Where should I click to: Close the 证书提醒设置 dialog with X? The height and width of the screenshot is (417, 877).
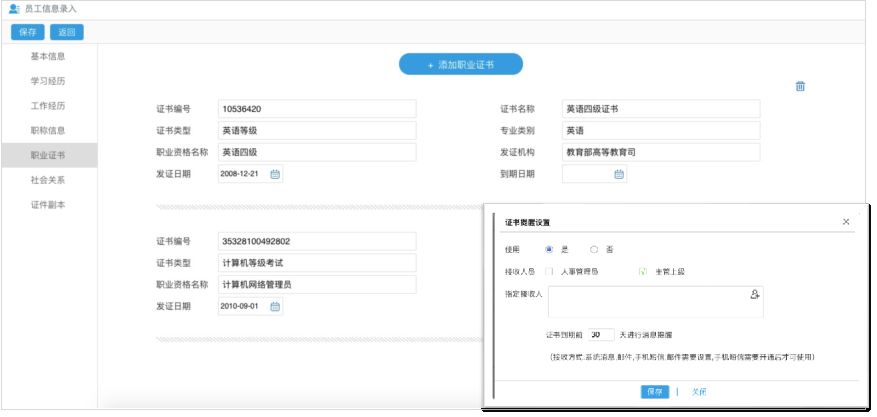846,221
